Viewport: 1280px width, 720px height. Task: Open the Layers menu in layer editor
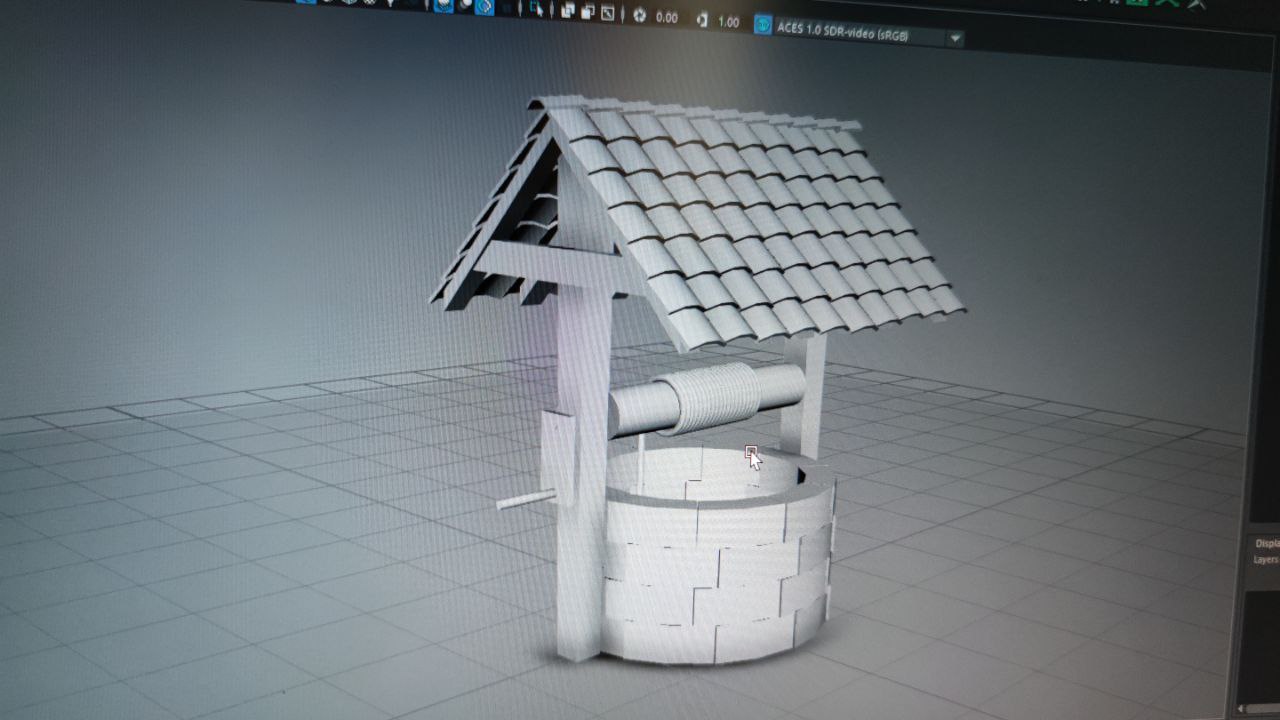click(1266, 560)
